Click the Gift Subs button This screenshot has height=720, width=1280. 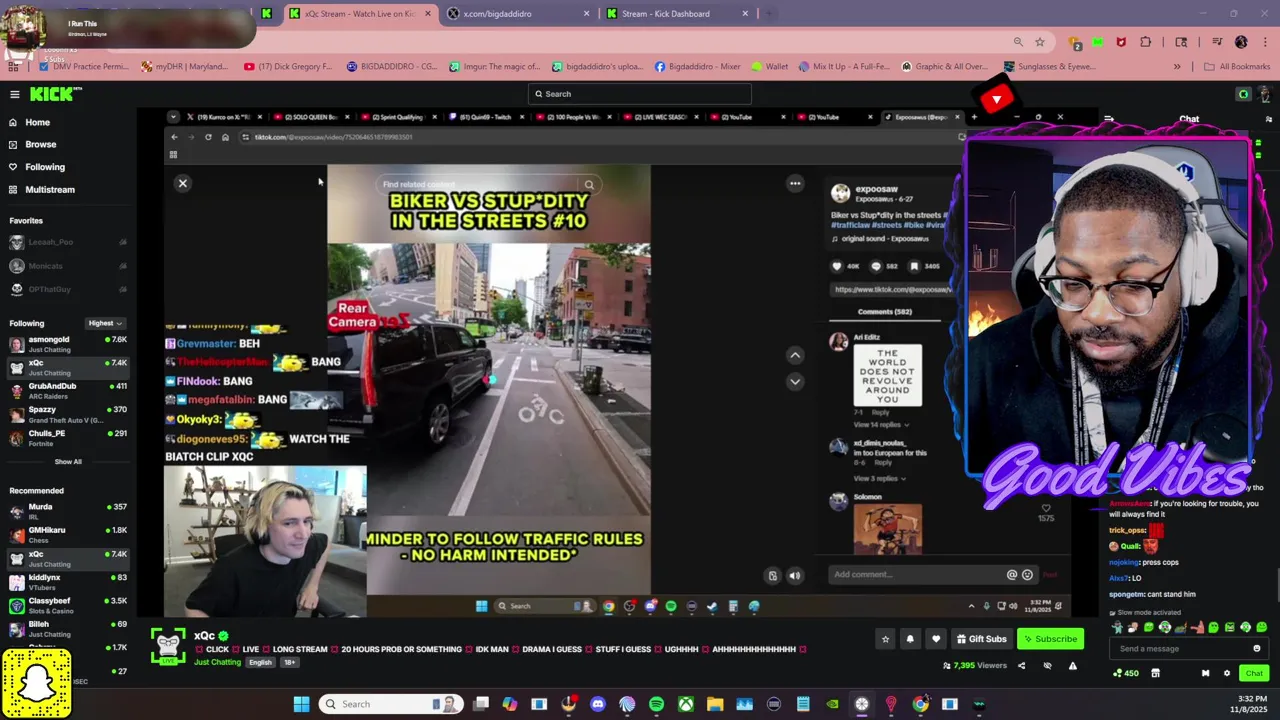tap(980, 639)
